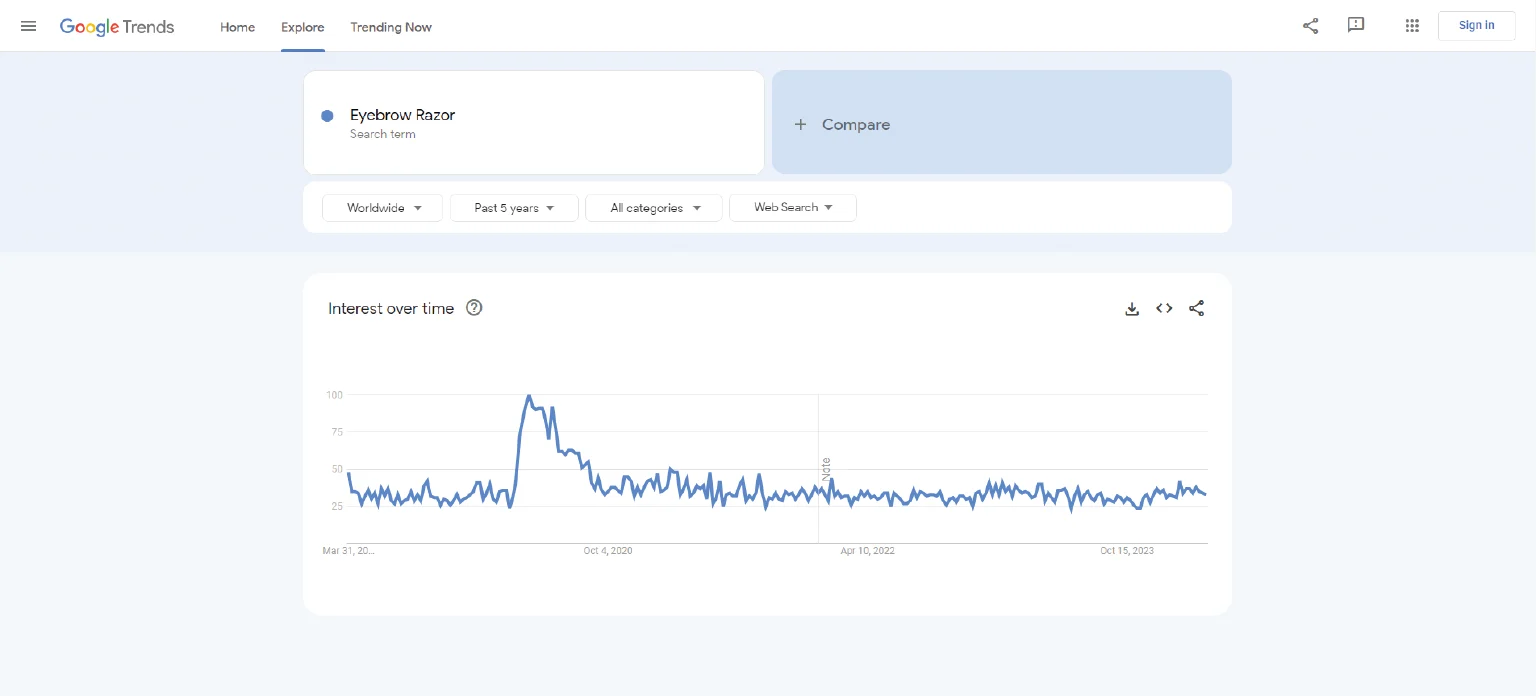
Task: Expand the All categories dropdown
Action: point(654,208)
